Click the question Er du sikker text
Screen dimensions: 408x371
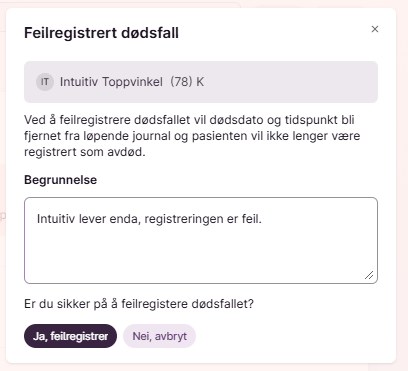coord(139,304)
